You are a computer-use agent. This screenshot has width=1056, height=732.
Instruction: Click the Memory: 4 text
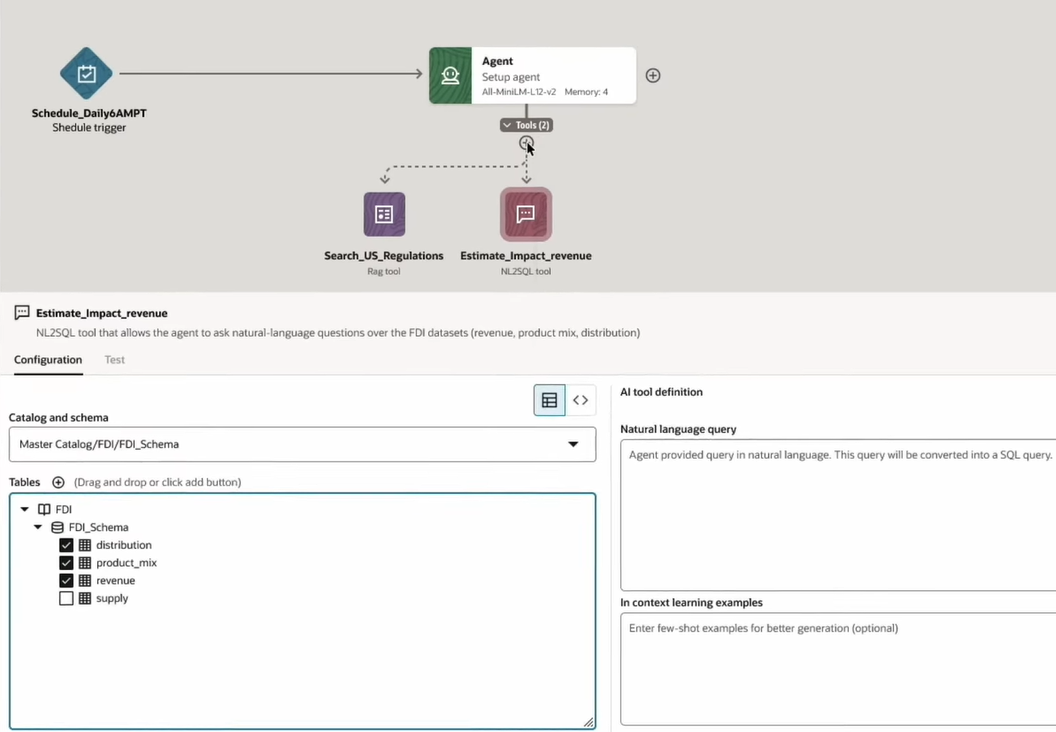[x=586, y=92]
